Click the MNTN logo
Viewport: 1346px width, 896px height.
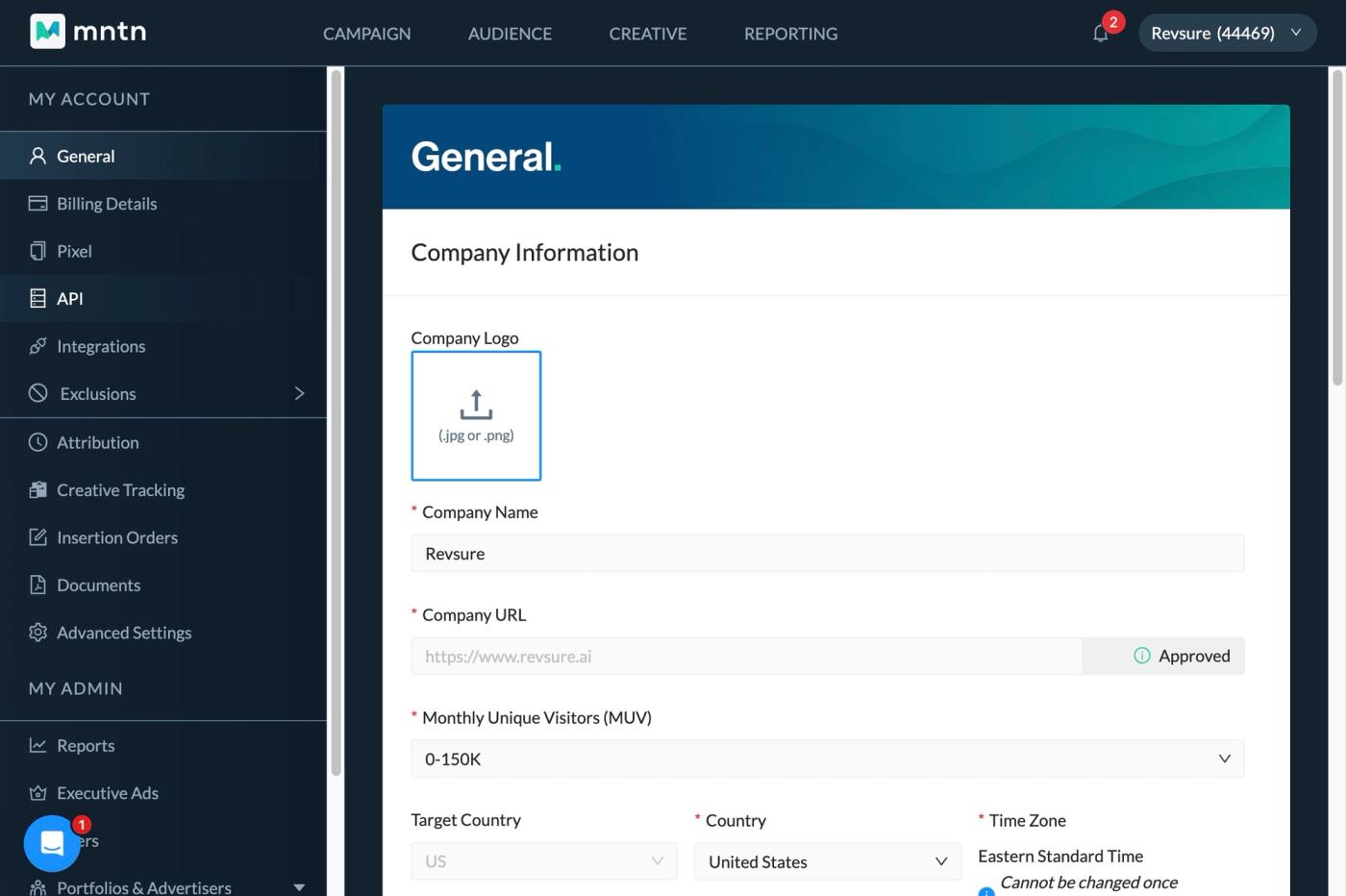pos(88,32)
